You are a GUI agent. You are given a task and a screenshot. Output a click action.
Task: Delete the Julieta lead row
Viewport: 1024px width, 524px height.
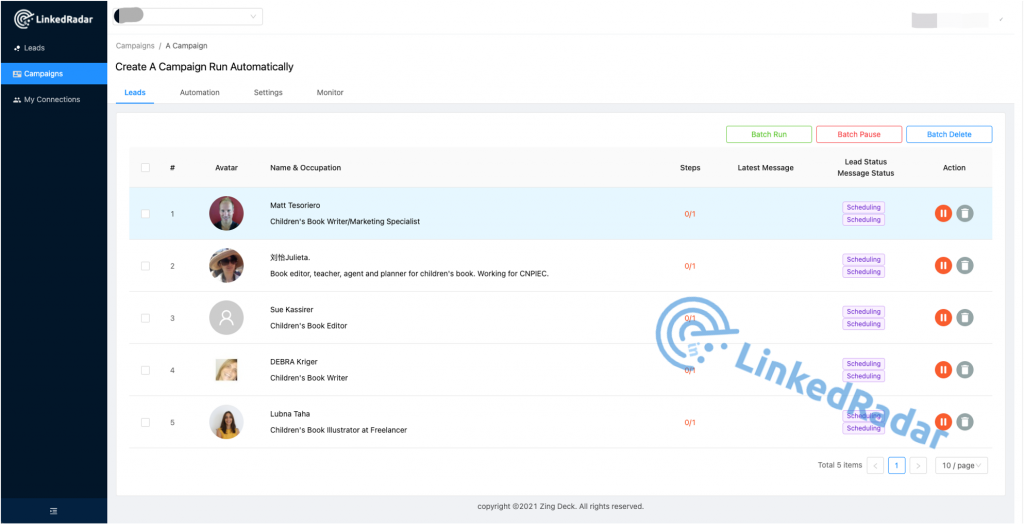(x=964, y=265)
